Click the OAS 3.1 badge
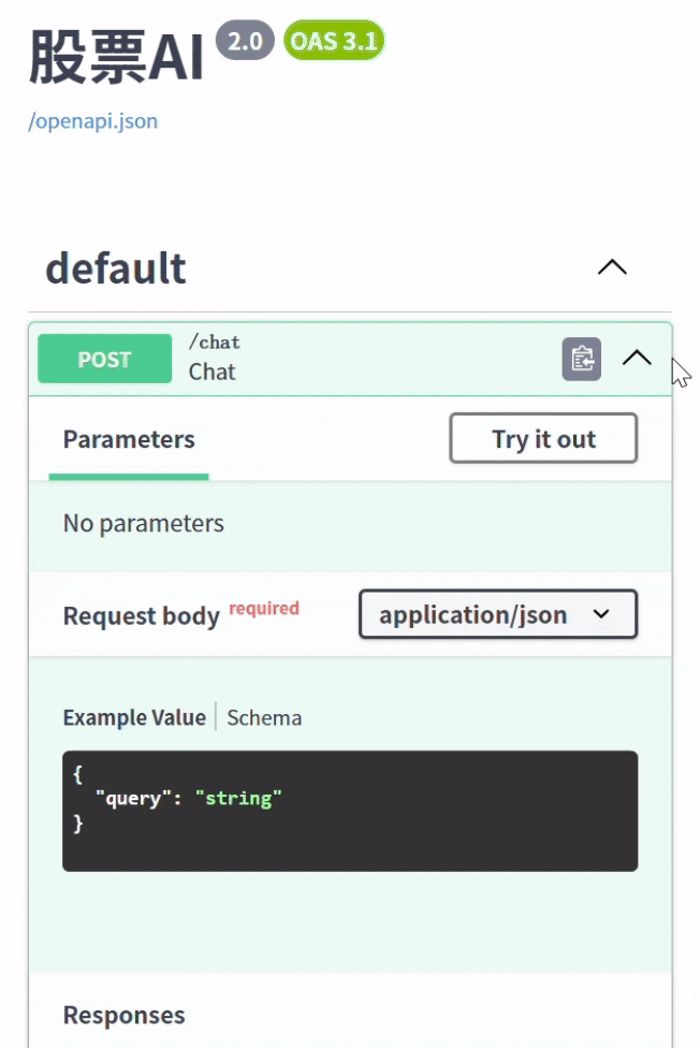Image resolution: width=700 pixels, height=1048 pixels. click(334, 41)
